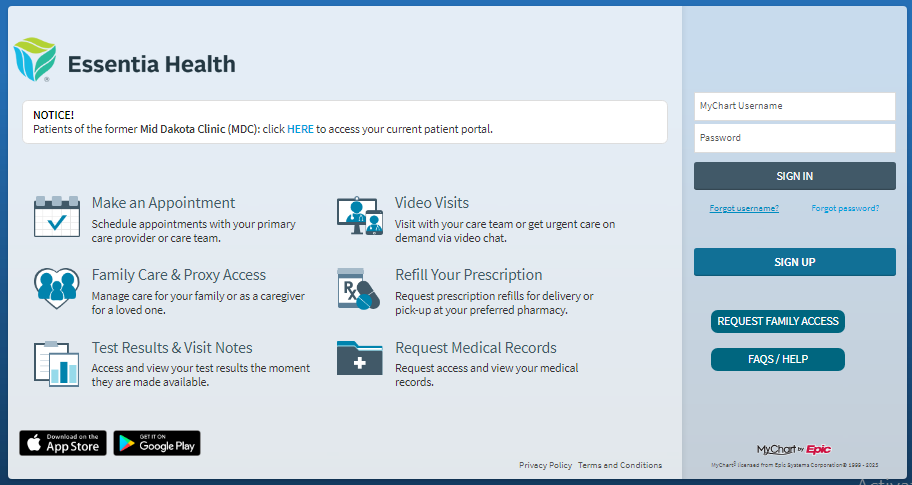Click the Refill Your Prescription heading
This screenshot has width=912, height=485.
[x=469, y=275]
